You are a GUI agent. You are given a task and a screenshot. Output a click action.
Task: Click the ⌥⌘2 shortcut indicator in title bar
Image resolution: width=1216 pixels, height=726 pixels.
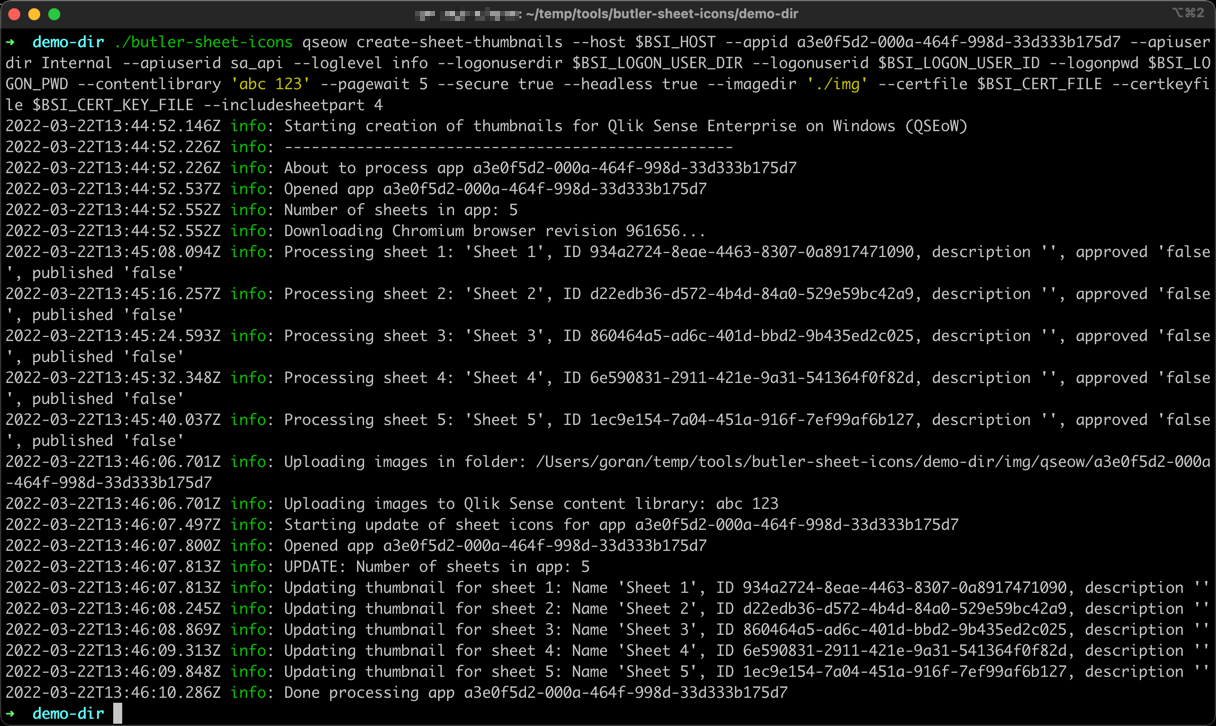click(1188, 13)
